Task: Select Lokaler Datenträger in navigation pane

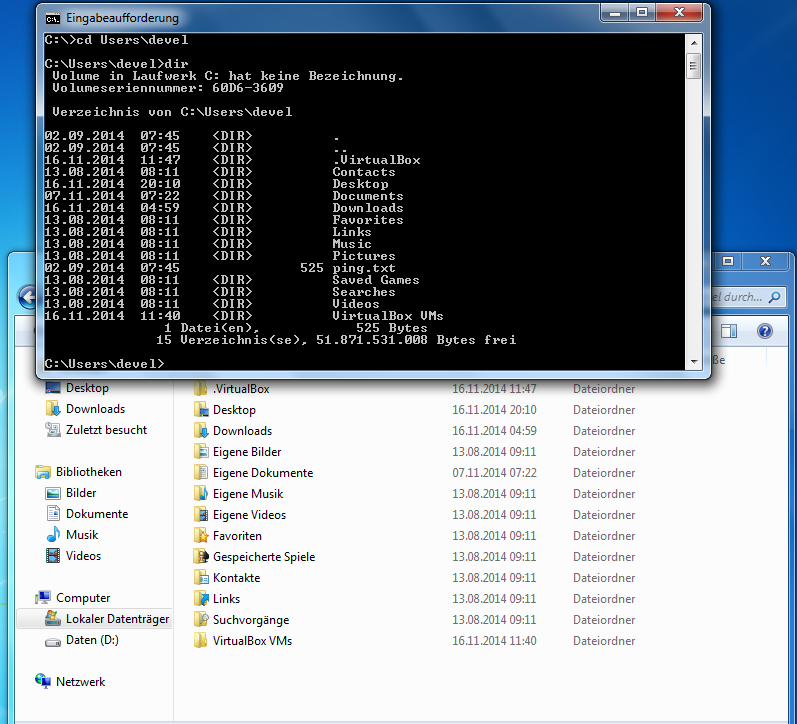Action: pyautogui.click(x=117, y=620)
